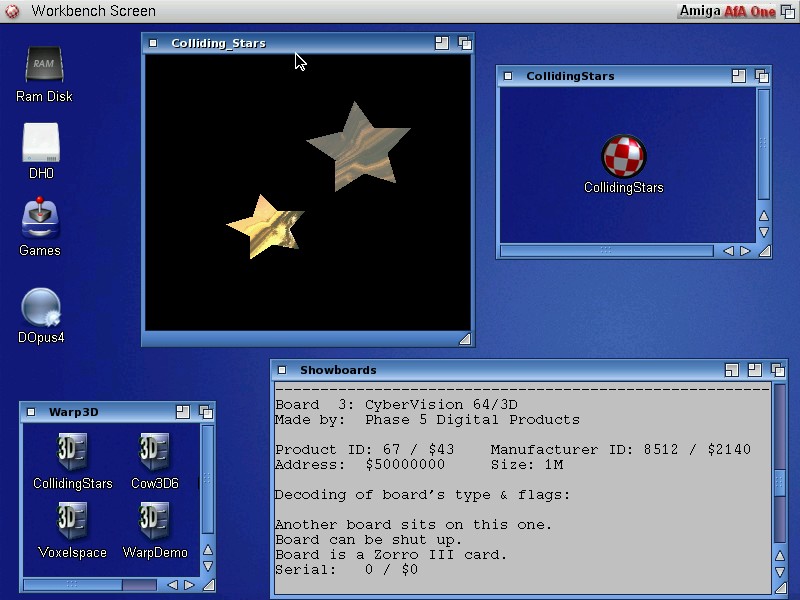This screenshot has height=600, width=800.
Task: Toggle zoom gadget on CollidingStars drawer window
Action: click(x=739, y=76)
